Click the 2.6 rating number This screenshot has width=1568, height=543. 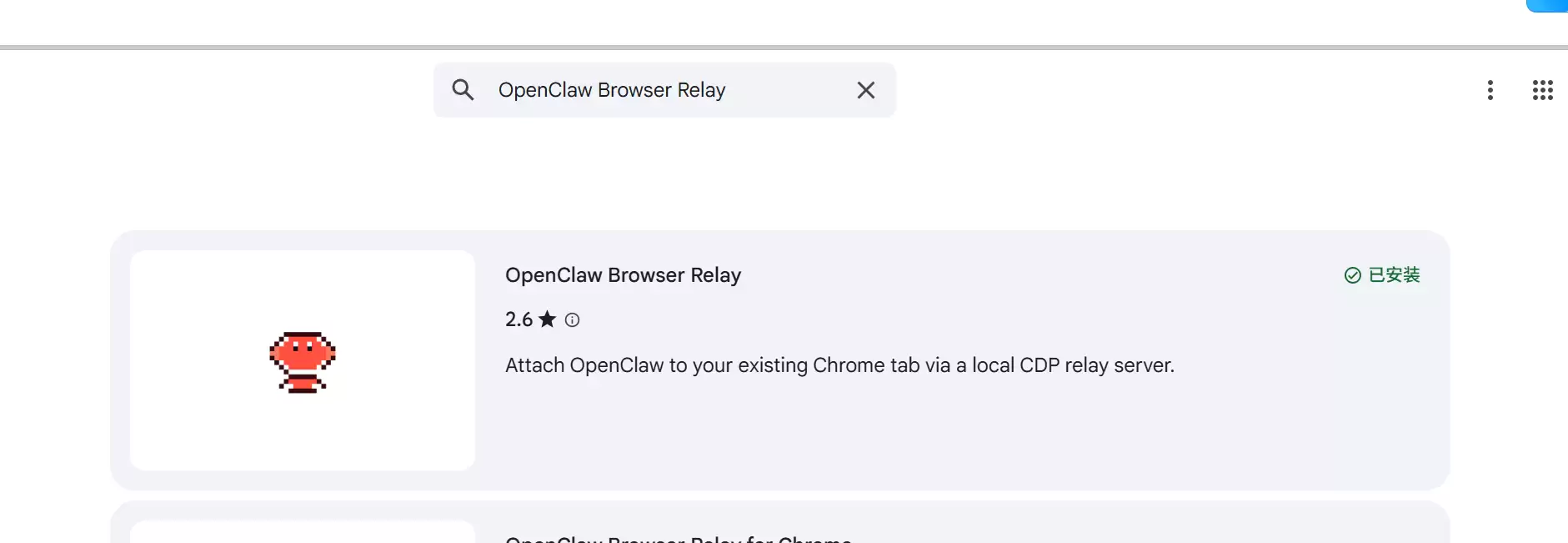coord(518,319)
